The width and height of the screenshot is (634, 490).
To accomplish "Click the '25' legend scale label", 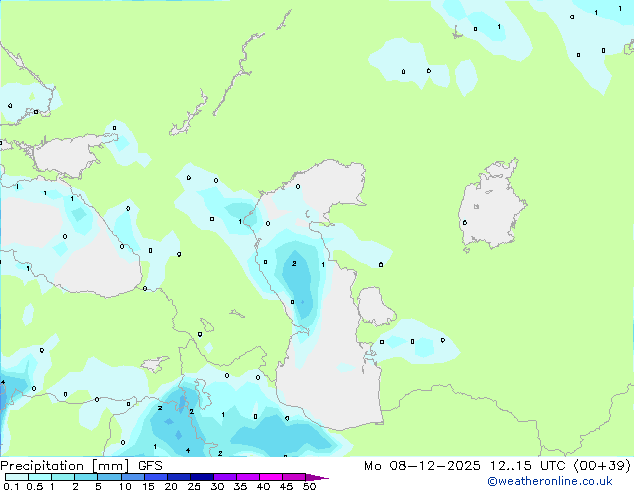I will coord(194,486).
